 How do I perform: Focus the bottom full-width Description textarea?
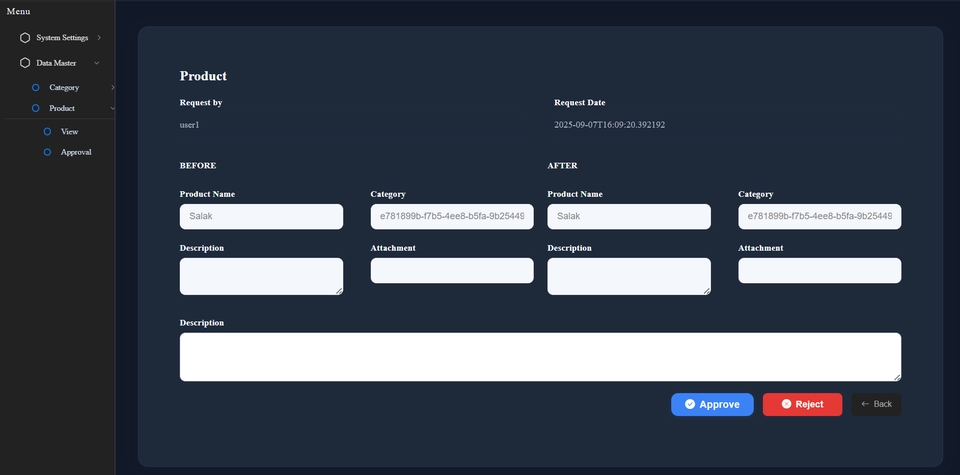tap(540, 357)
